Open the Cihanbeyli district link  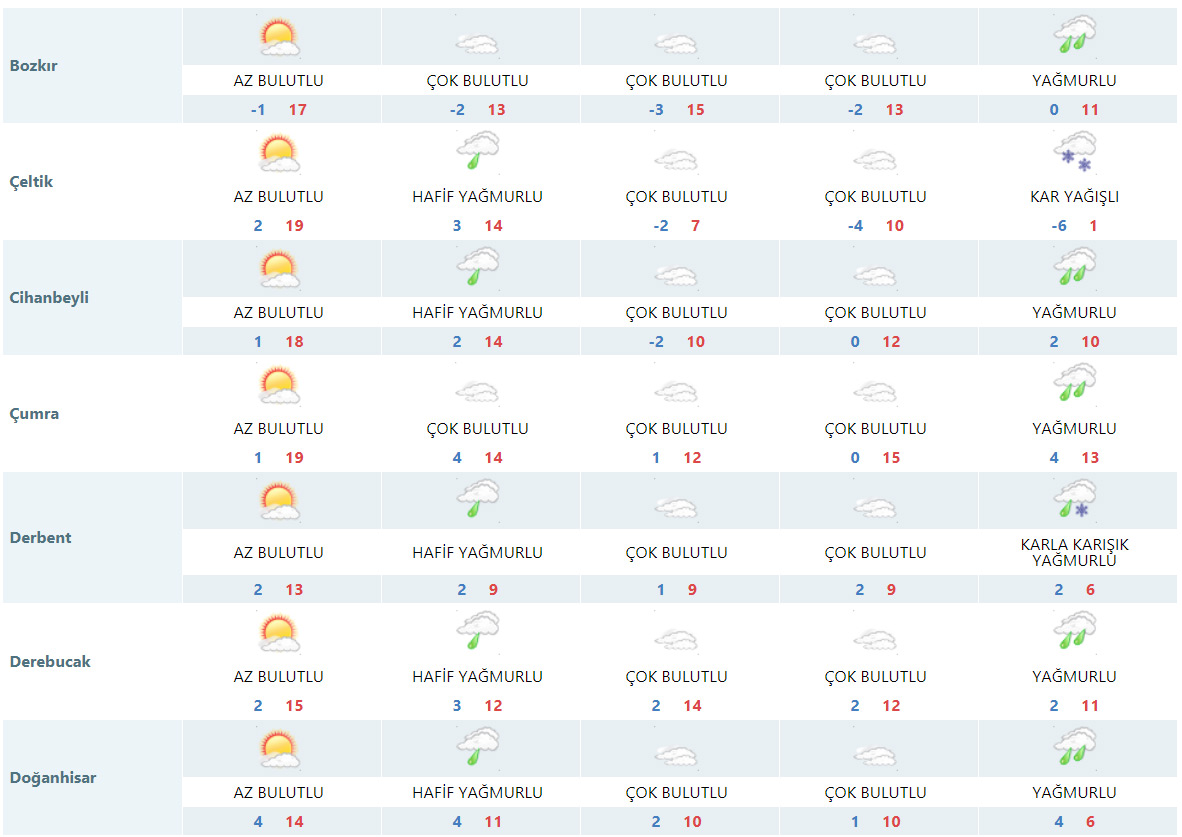(49, 298)
